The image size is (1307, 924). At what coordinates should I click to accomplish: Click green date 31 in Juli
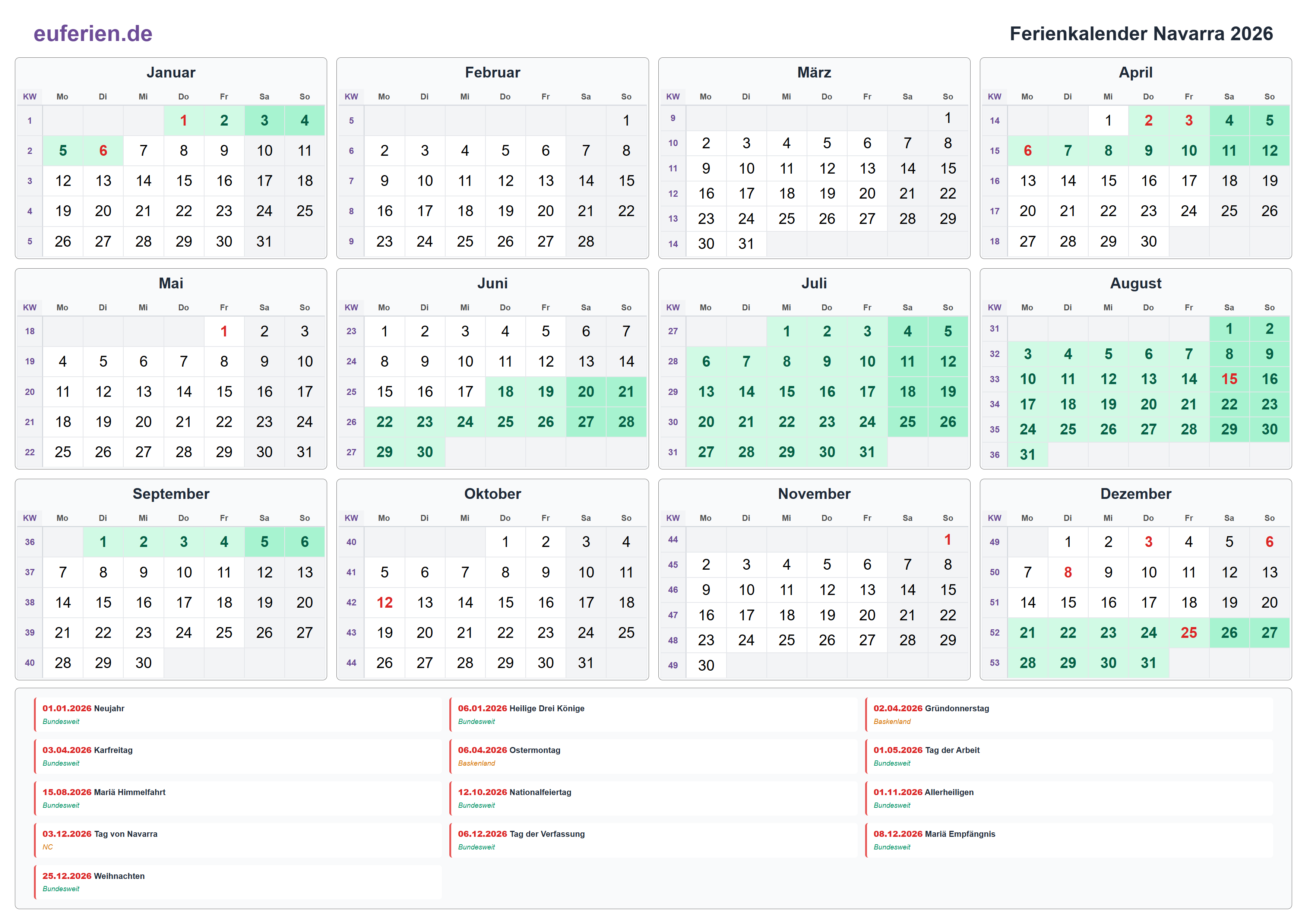(867, 452)
